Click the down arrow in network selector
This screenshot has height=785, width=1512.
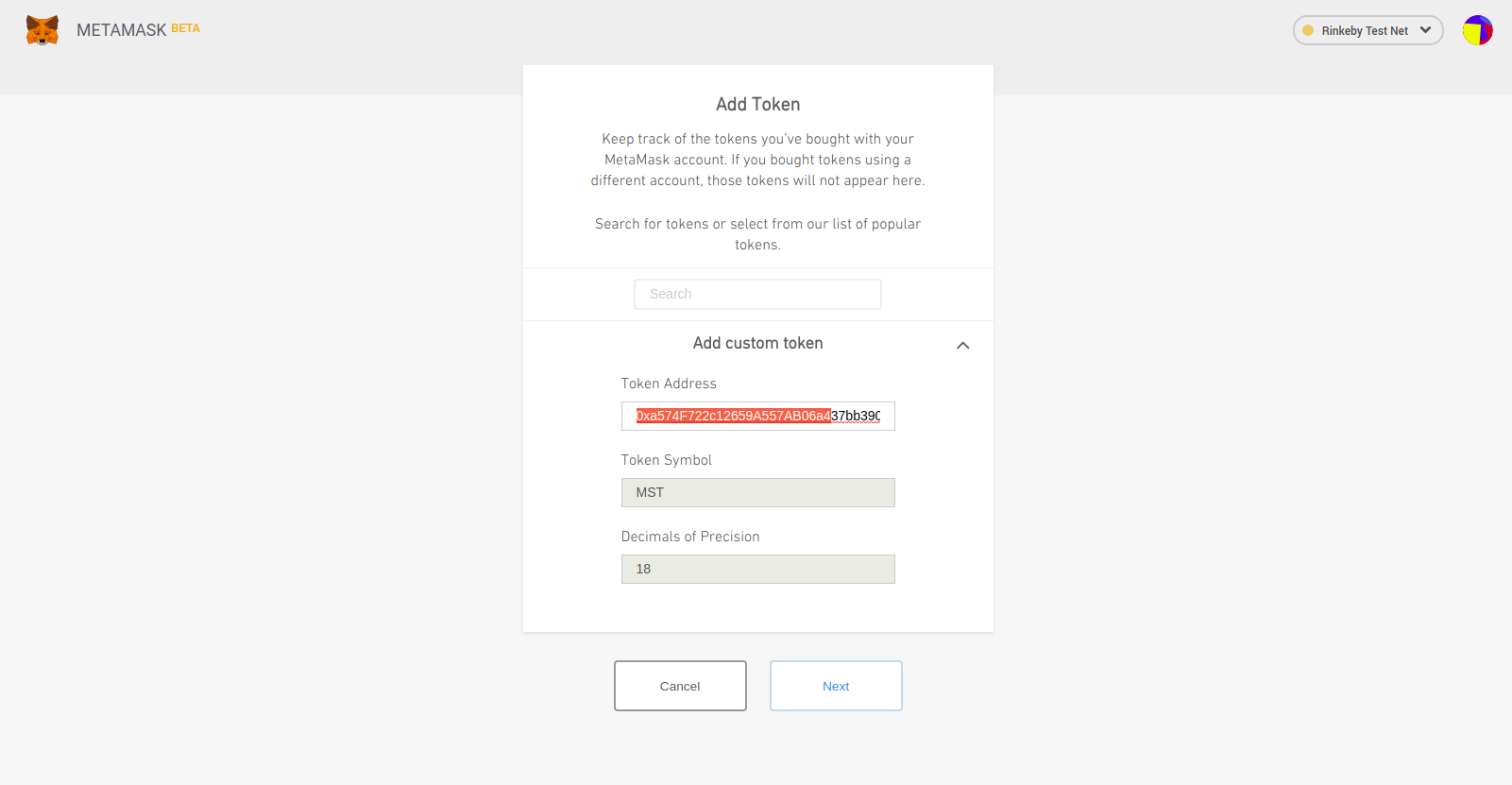[x=1425, y=30]
